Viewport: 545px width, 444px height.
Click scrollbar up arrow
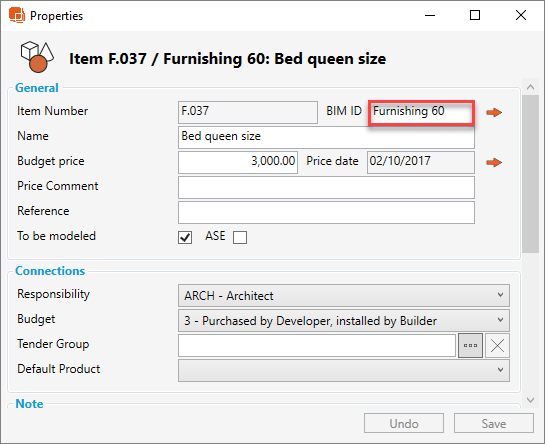tap(530, 87)
